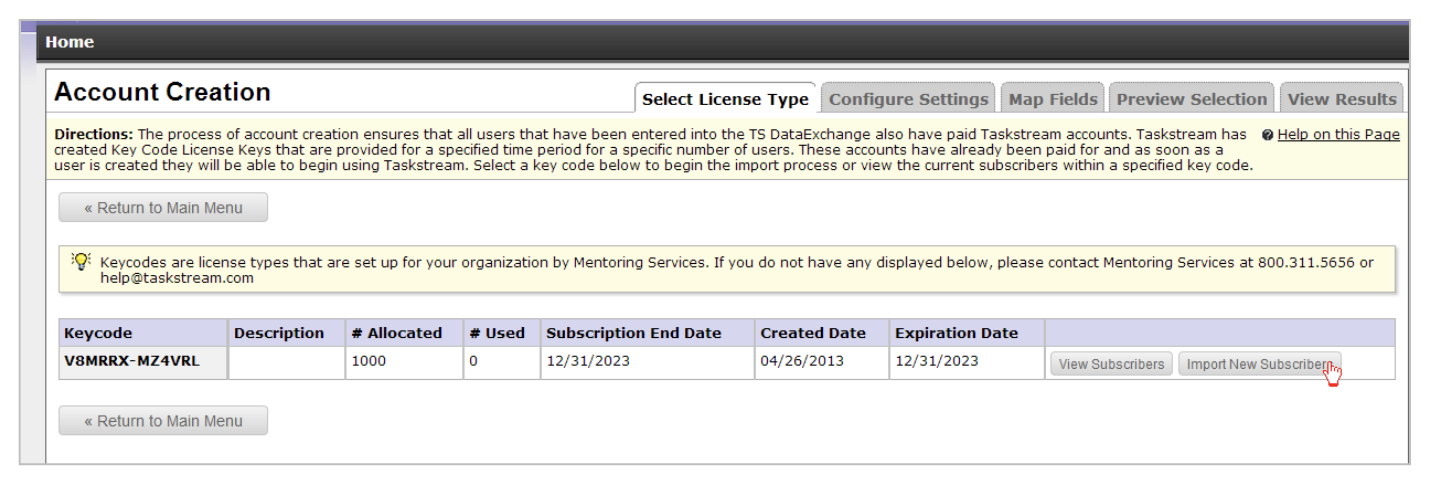Select the 1000 allocated value
This screenshot has height=492, width=1434.
point(367,362)
